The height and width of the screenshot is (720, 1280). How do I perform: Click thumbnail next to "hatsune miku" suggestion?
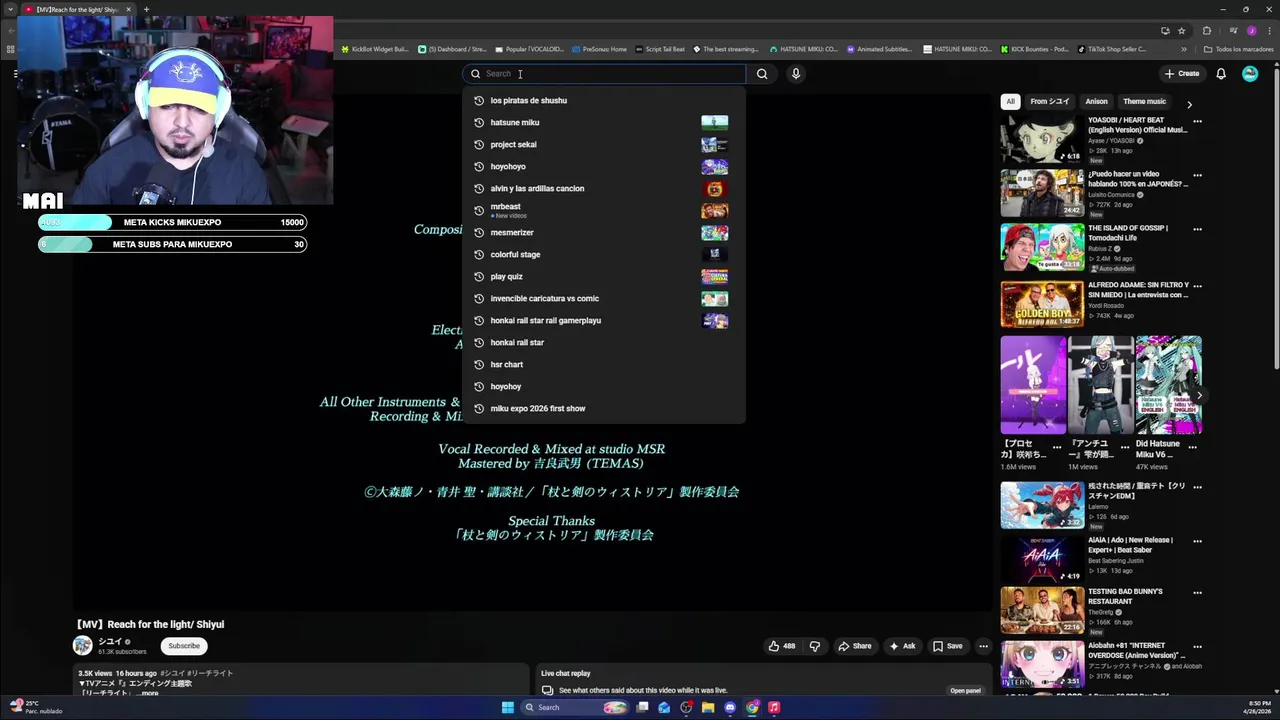click(715, 122)
